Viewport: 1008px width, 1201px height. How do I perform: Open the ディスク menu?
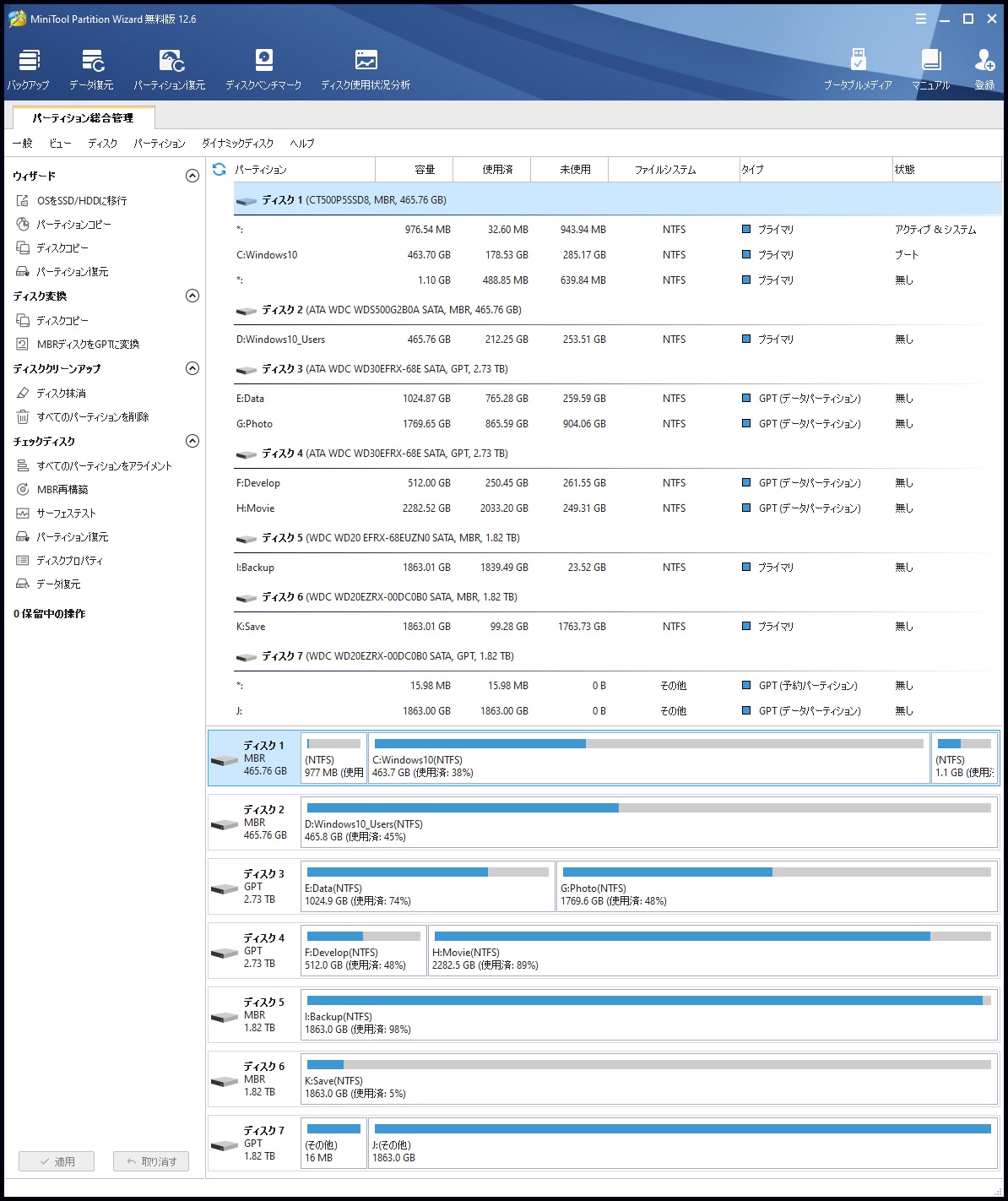[103, 144]
